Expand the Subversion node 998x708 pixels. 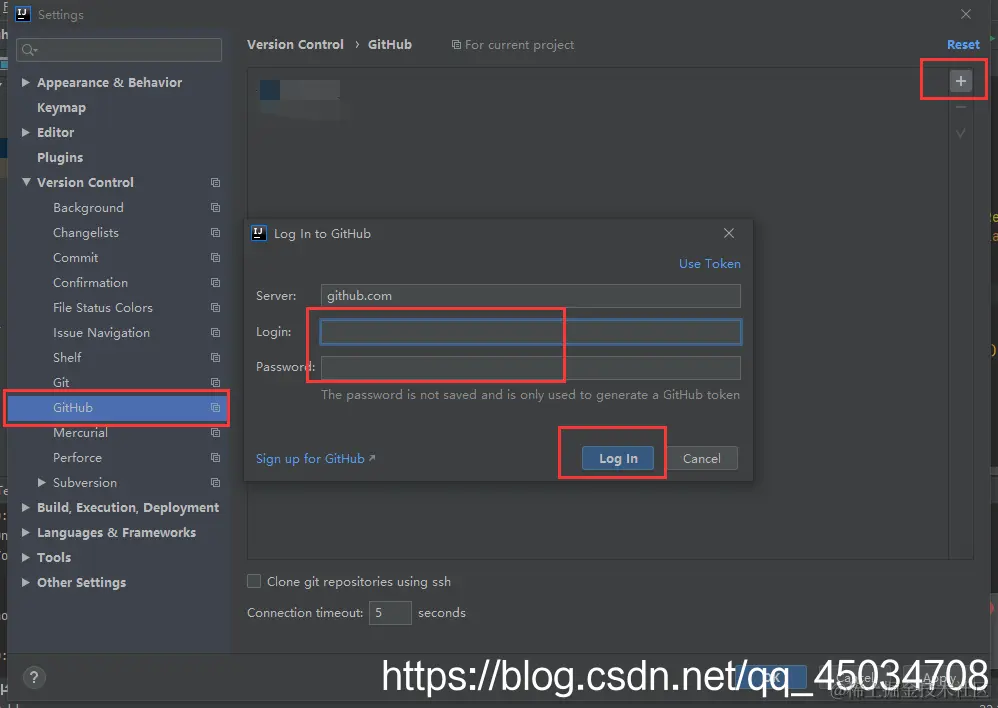pos(41,483)
